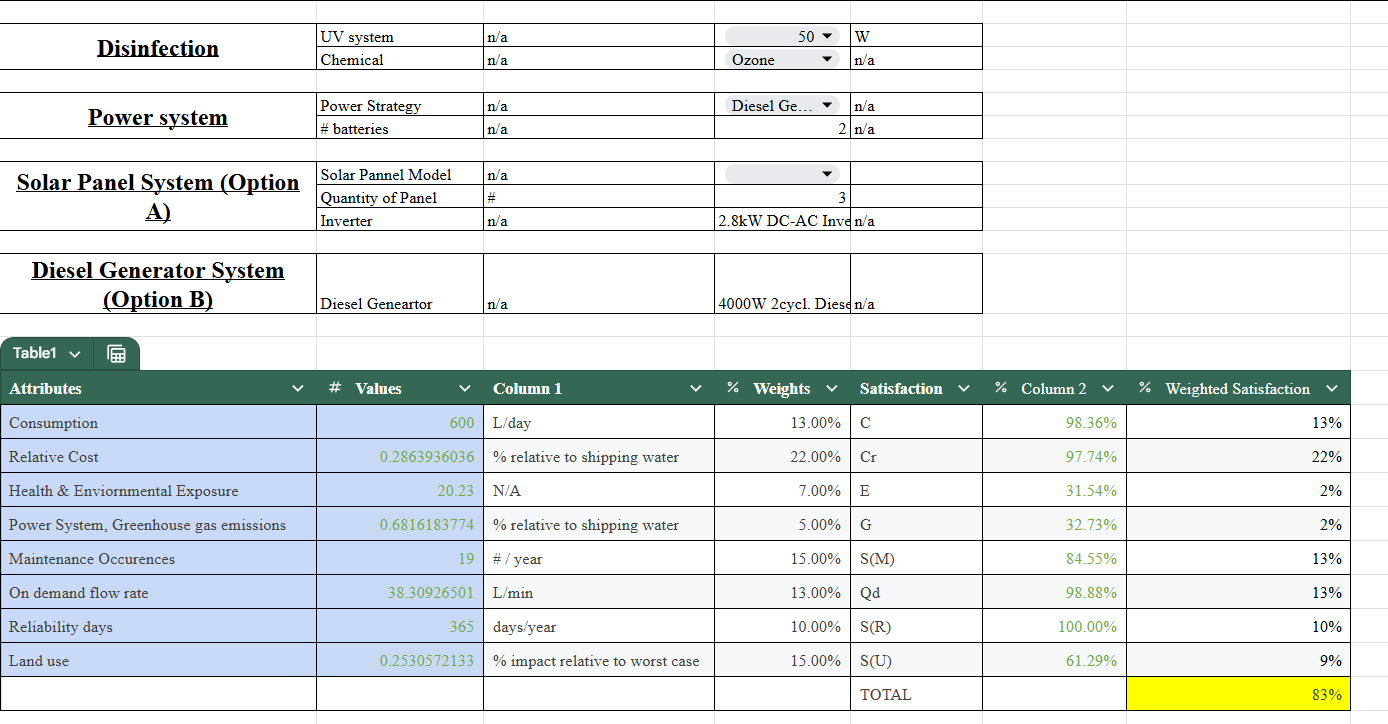Click the percent icon in Column 2 header
The image size is (1388, 724).
click(1001, 388)
